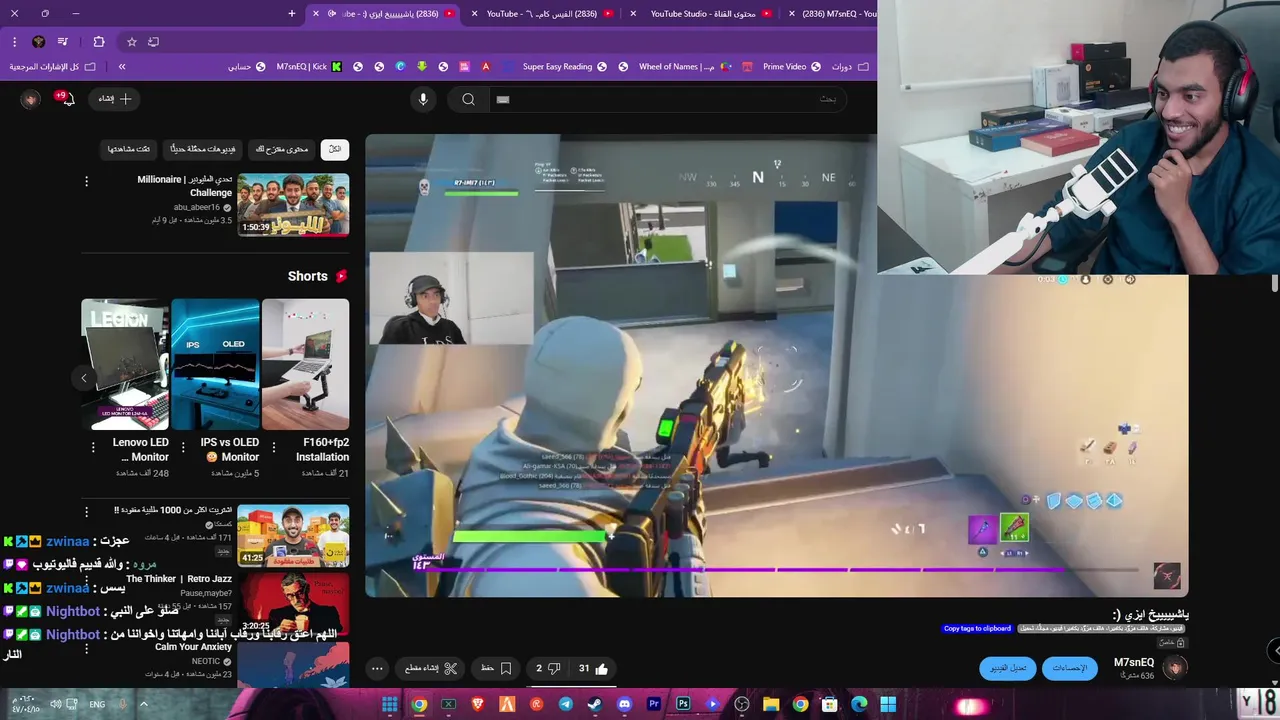Click the YouTube search magnifier button
This screenshot has width=1280, height=720.
coord(468,99)
